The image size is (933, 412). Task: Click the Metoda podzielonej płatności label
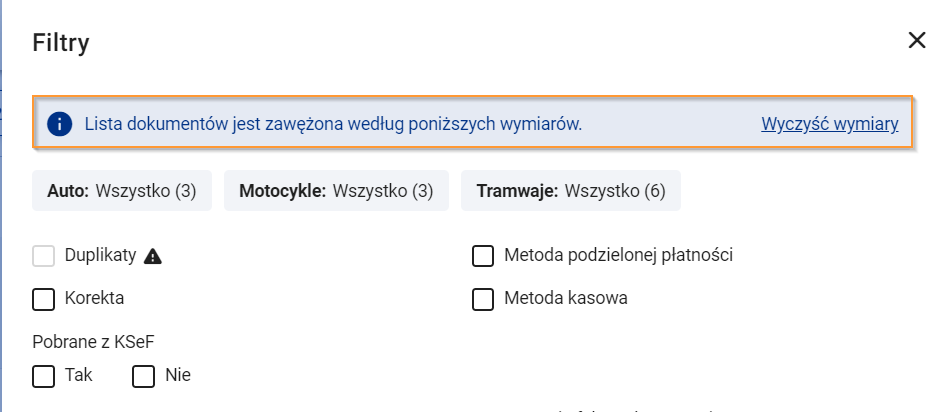click(618, 255)
